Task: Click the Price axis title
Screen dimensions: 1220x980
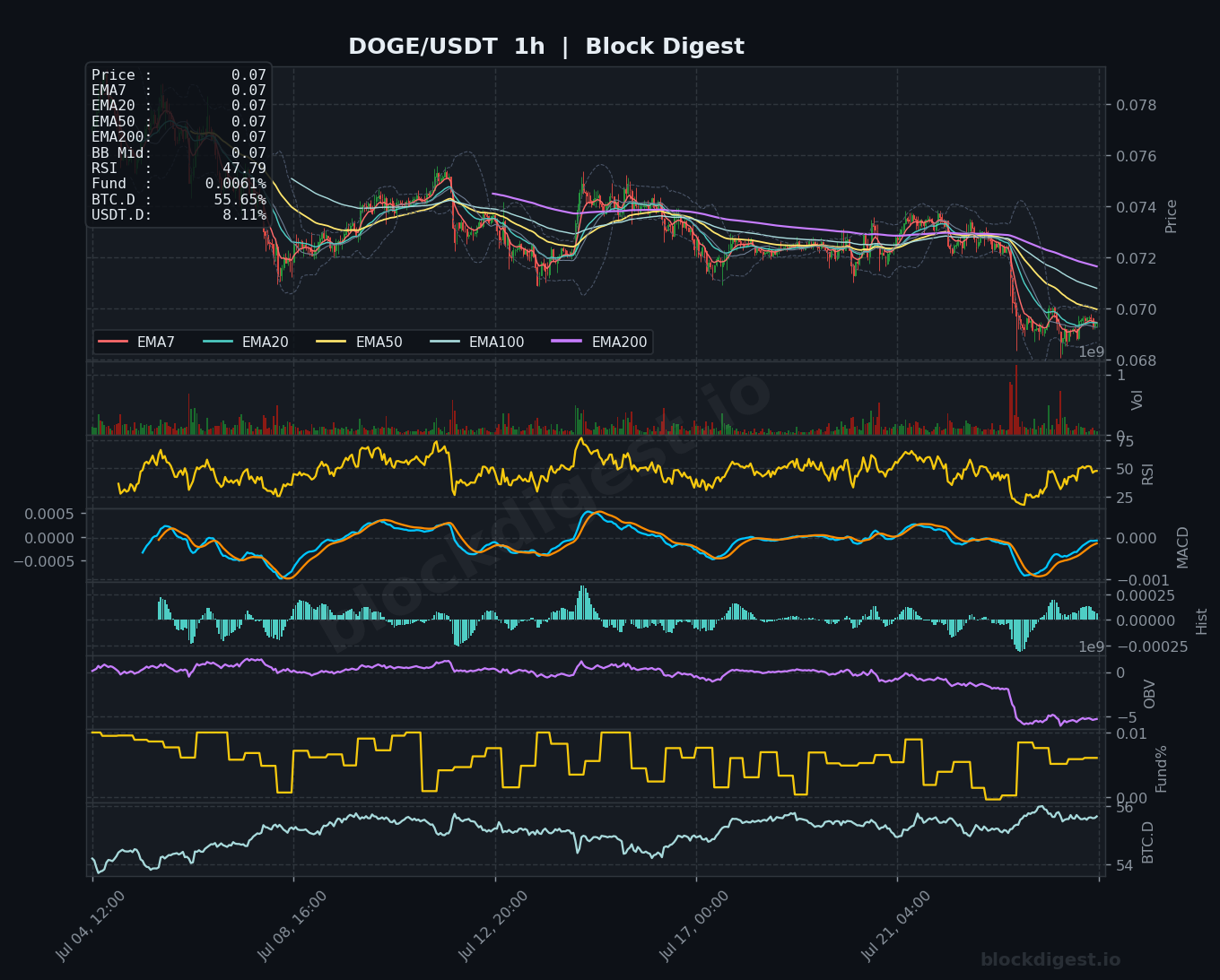Action: coord(1172,216)
